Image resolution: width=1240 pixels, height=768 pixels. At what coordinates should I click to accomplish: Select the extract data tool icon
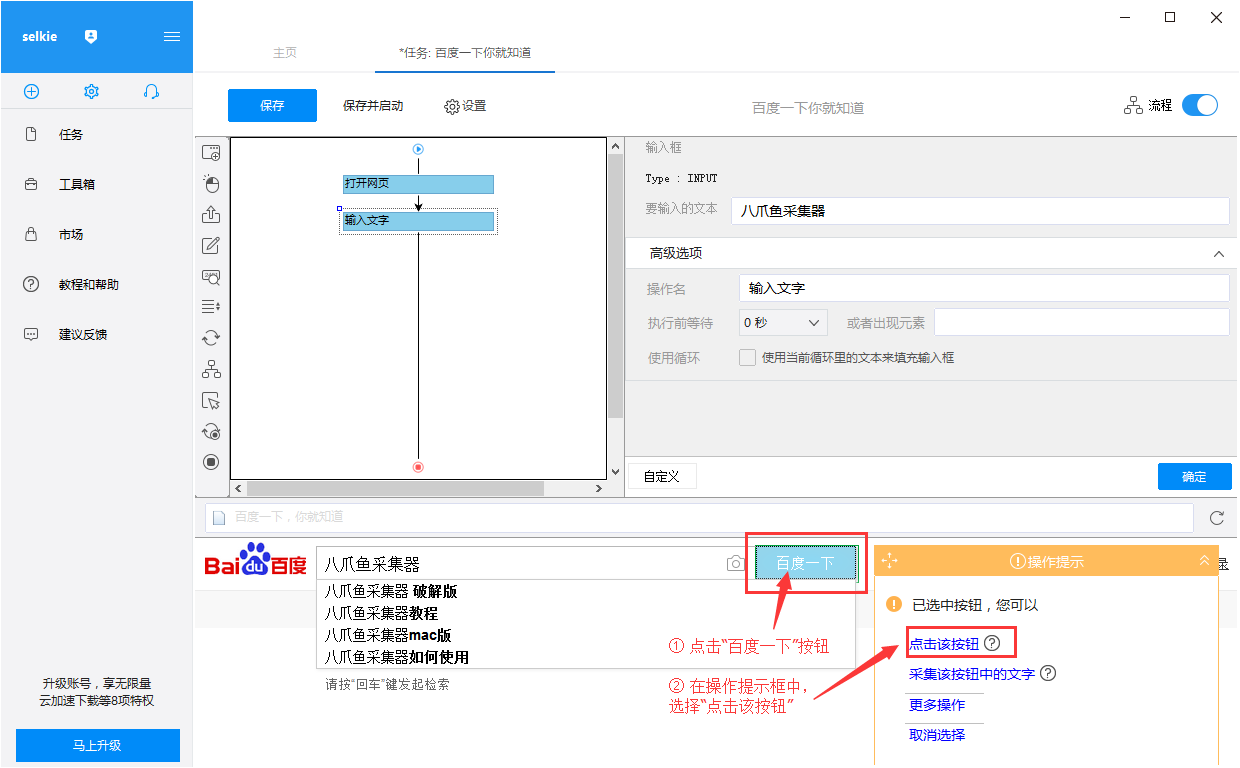click(211, 215)
